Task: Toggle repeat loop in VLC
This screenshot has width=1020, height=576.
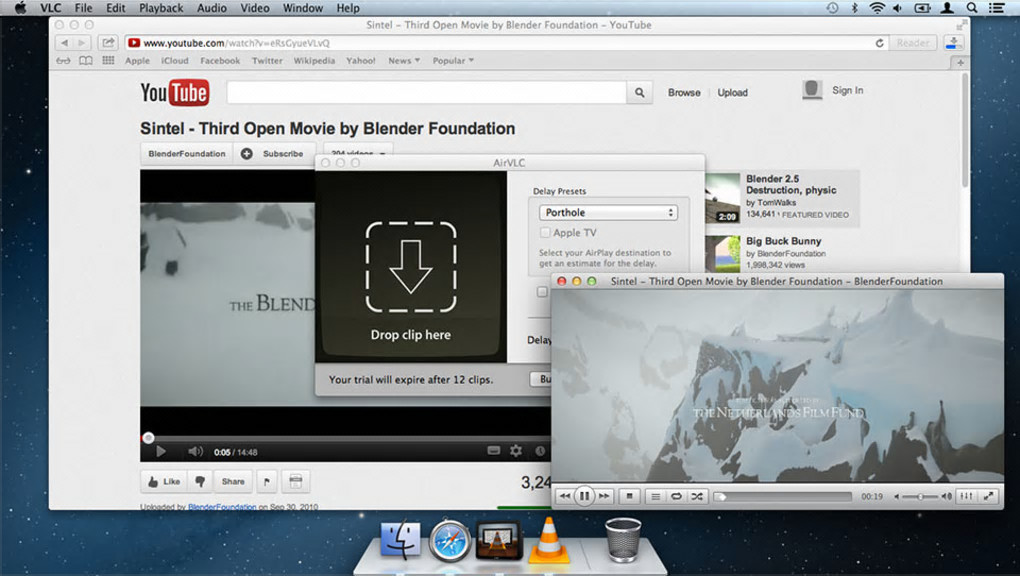Action: pyautogui.click(x=677, y=496)
